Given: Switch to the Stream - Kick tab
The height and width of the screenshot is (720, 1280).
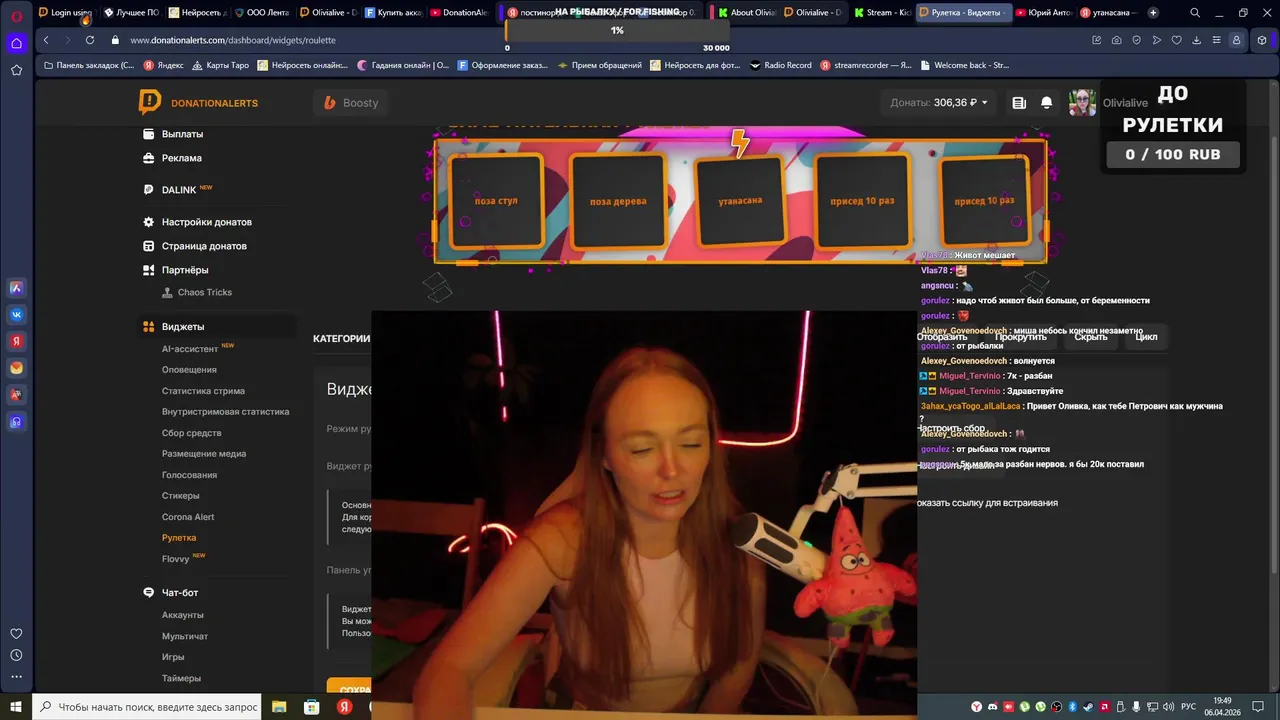Looking at the screenshot, I should [x=881, y=13].
